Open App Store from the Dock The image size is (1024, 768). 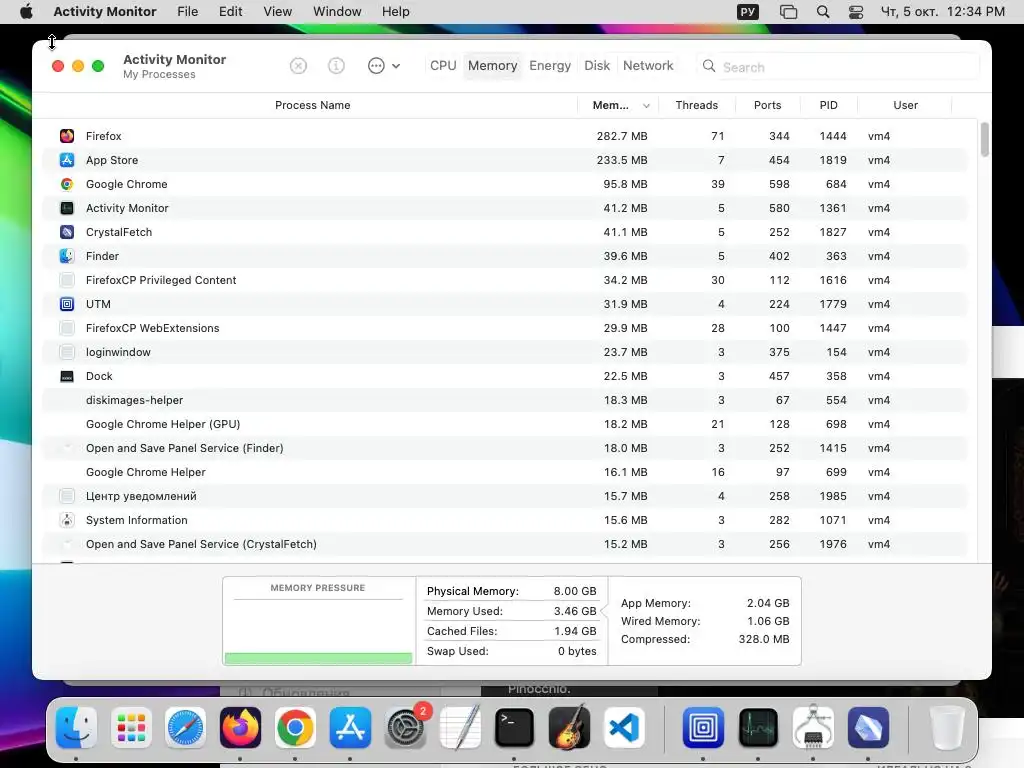pyautogui.click(x=350, y=728)
